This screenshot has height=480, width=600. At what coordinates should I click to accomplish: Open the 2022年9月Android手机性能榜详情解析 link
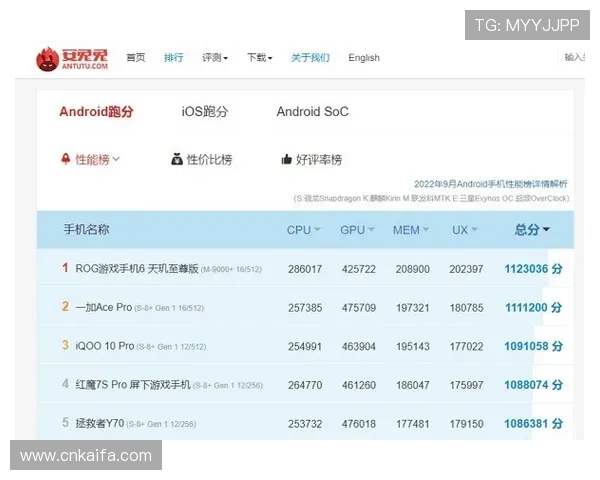491,184
